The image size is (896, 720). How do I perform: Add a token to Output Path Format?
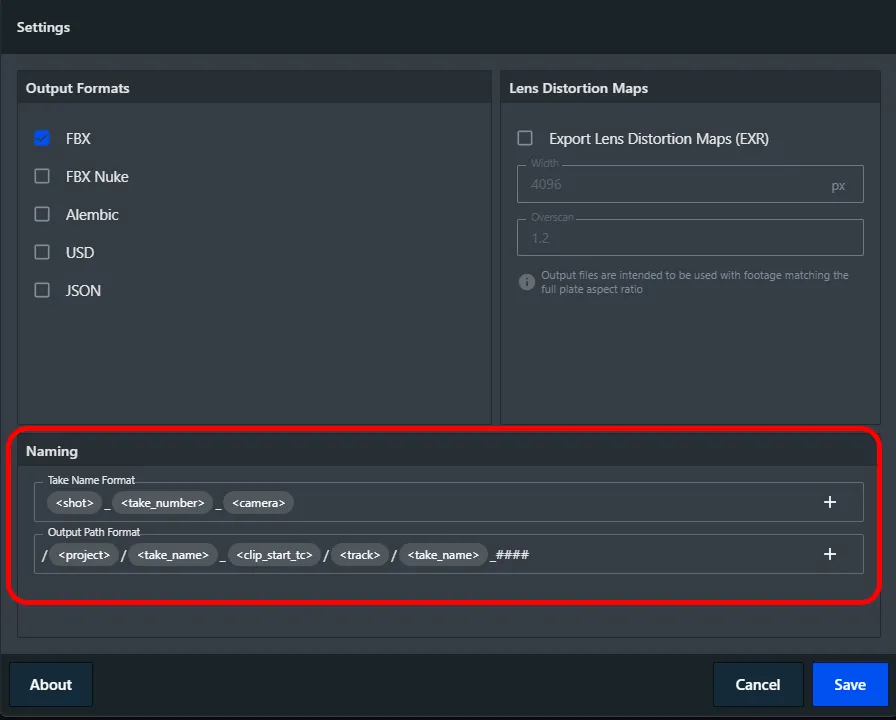click(x=830, y=554)
